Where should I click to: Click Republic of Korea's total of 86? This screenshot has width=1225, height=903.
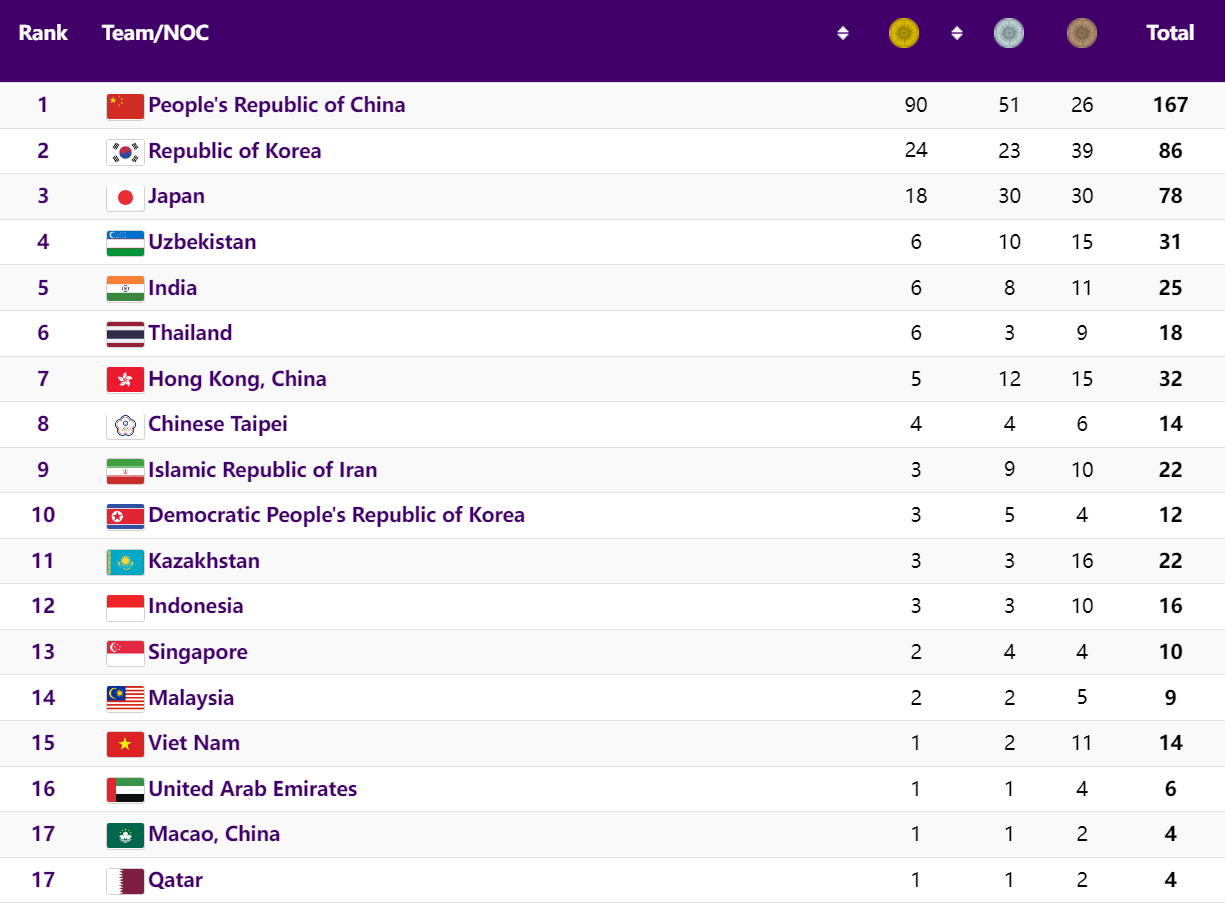[x=1170, y=151]
